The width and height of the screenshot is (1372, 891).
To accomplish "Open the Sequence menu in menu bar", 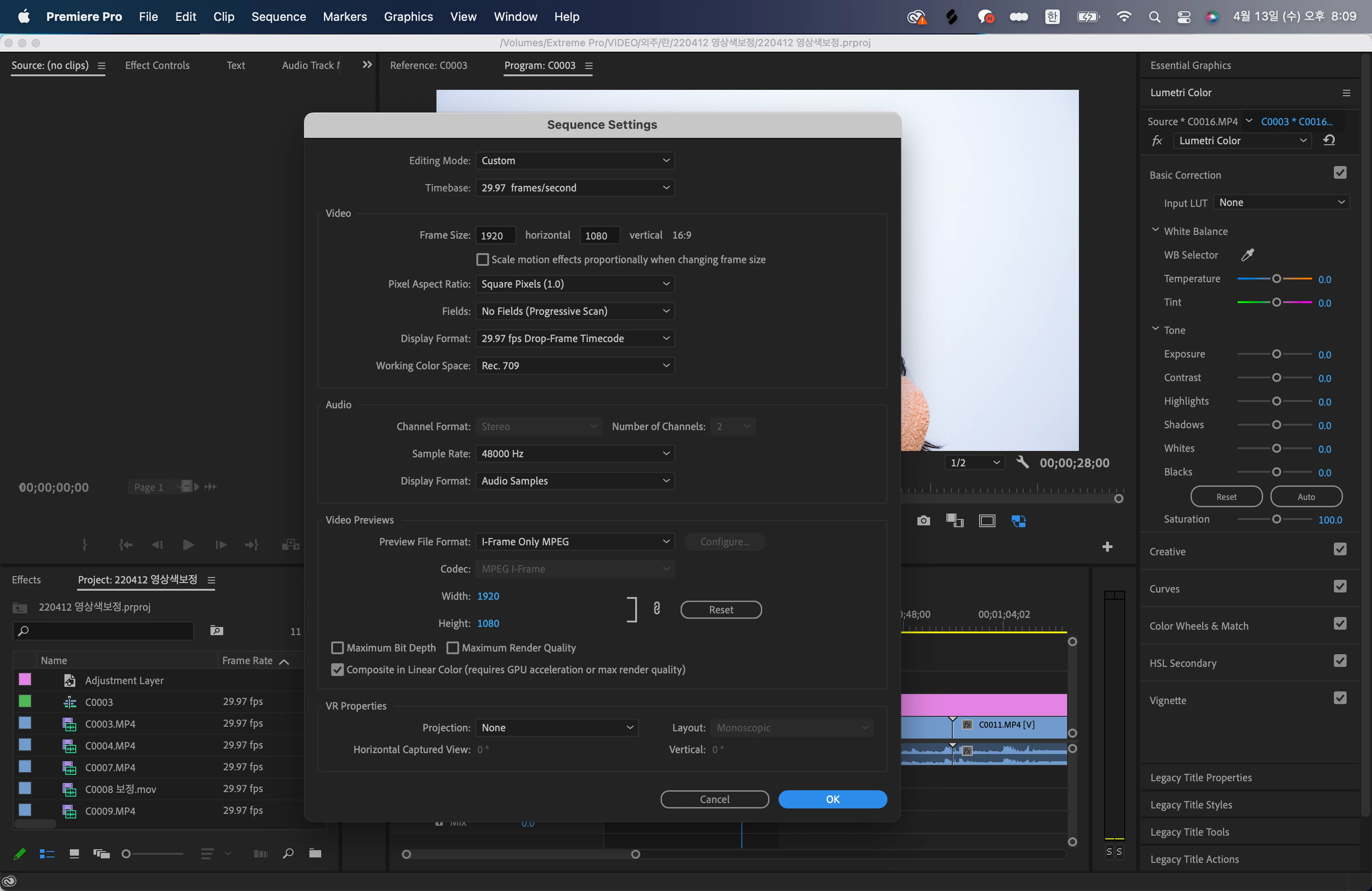I will click(279, 17).
